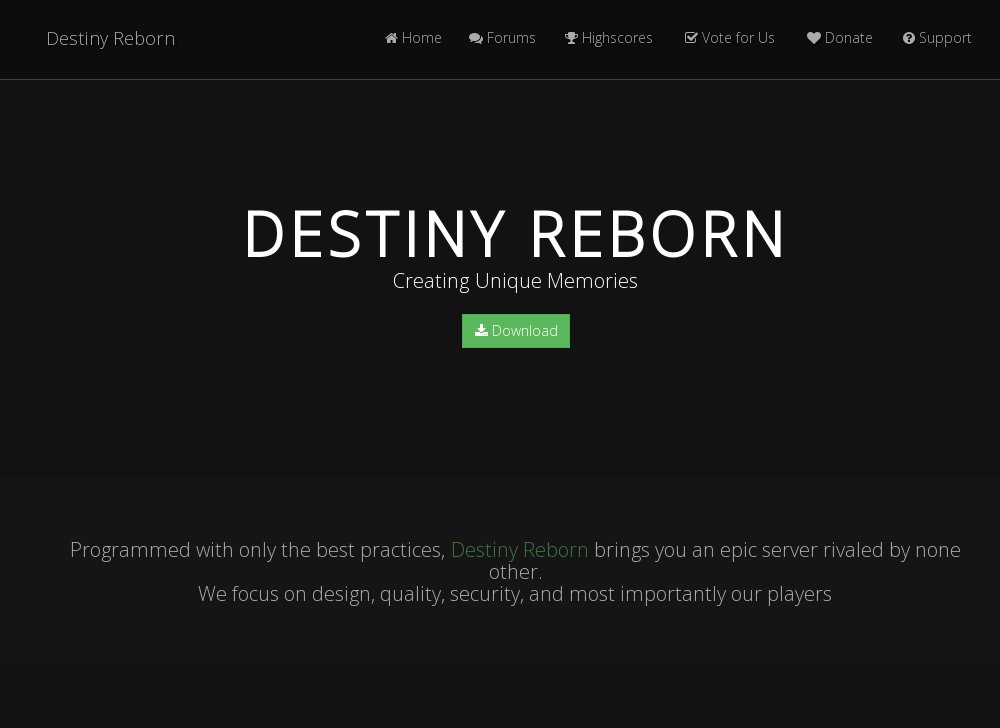Click the house icon beside Home
This screenshot has height=728, width=1000.
click(x=391, y=38)
